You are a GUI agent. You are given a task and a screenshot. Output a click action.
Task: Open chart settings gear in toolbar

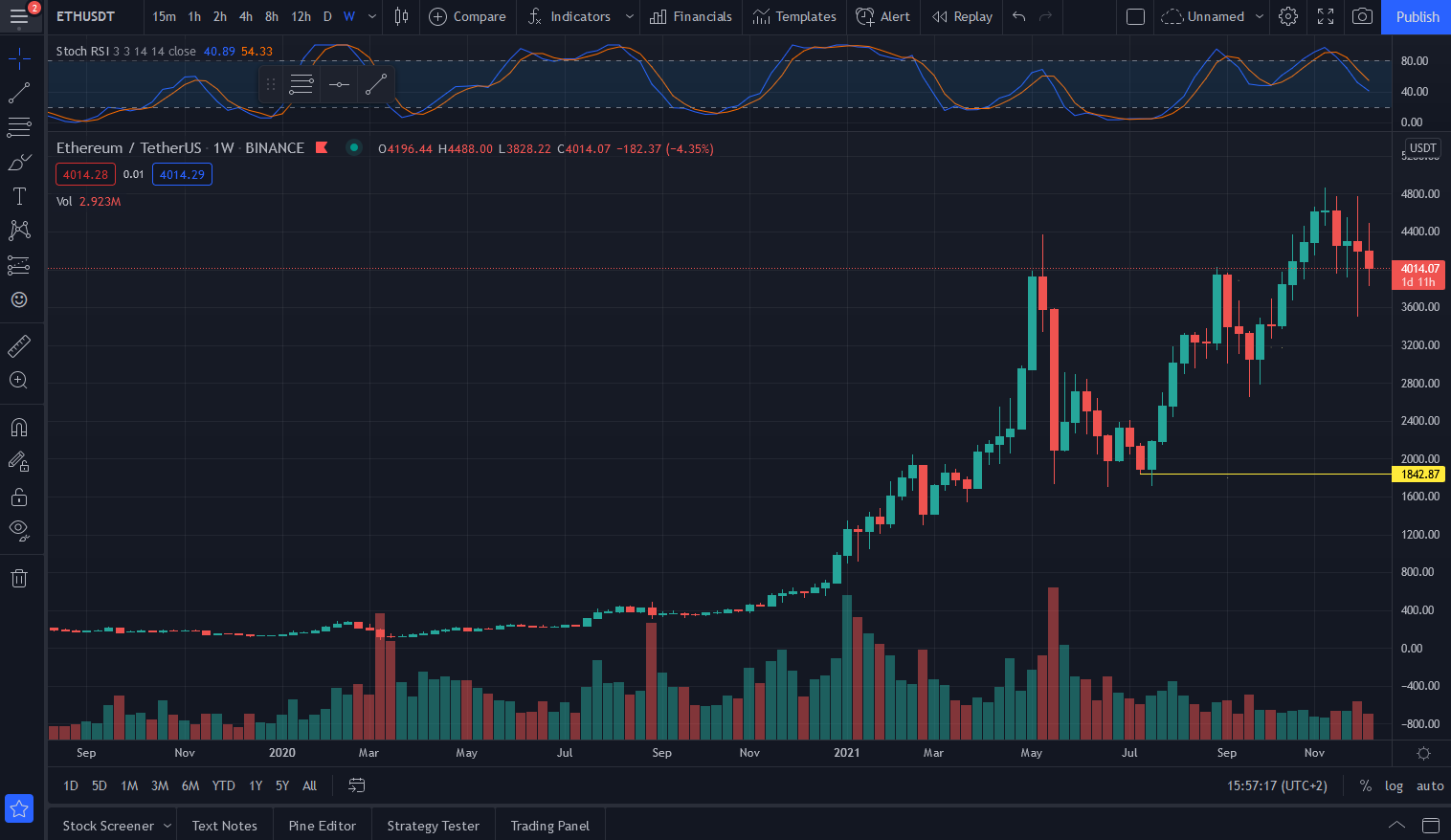1288,16
